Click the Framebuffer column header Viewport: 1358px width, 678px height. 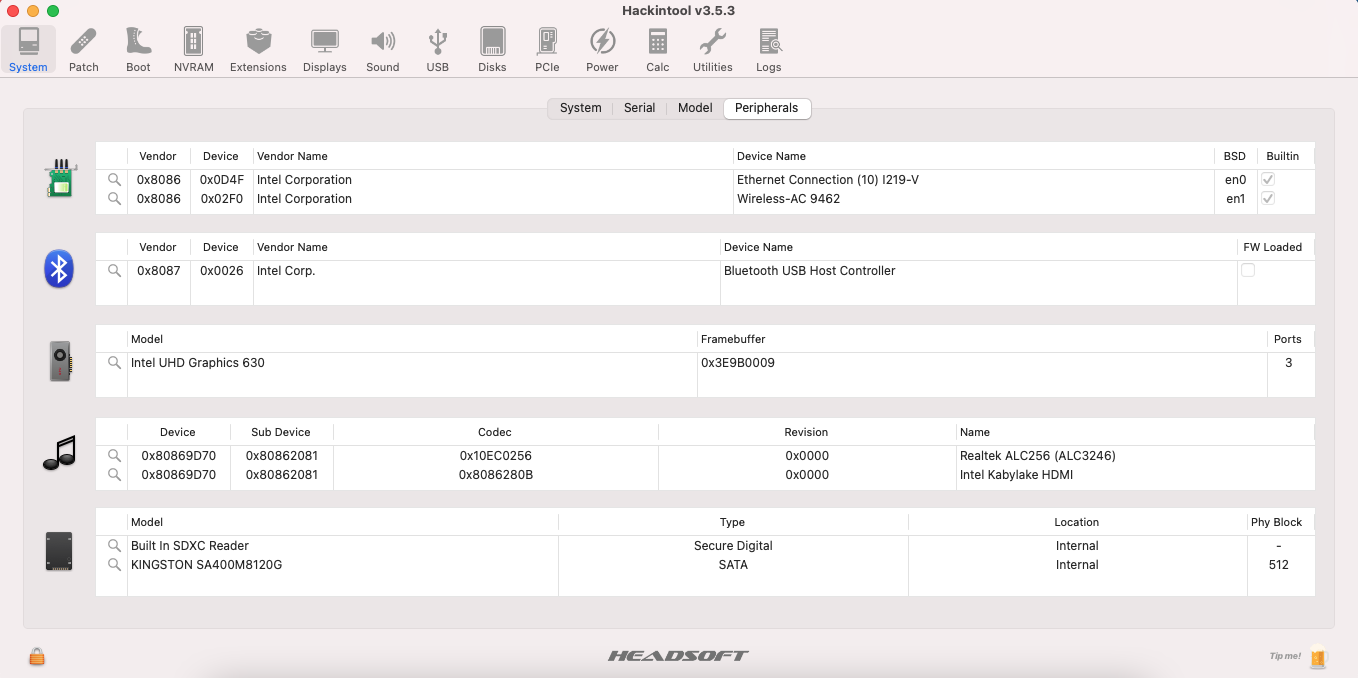pos(982,339)
